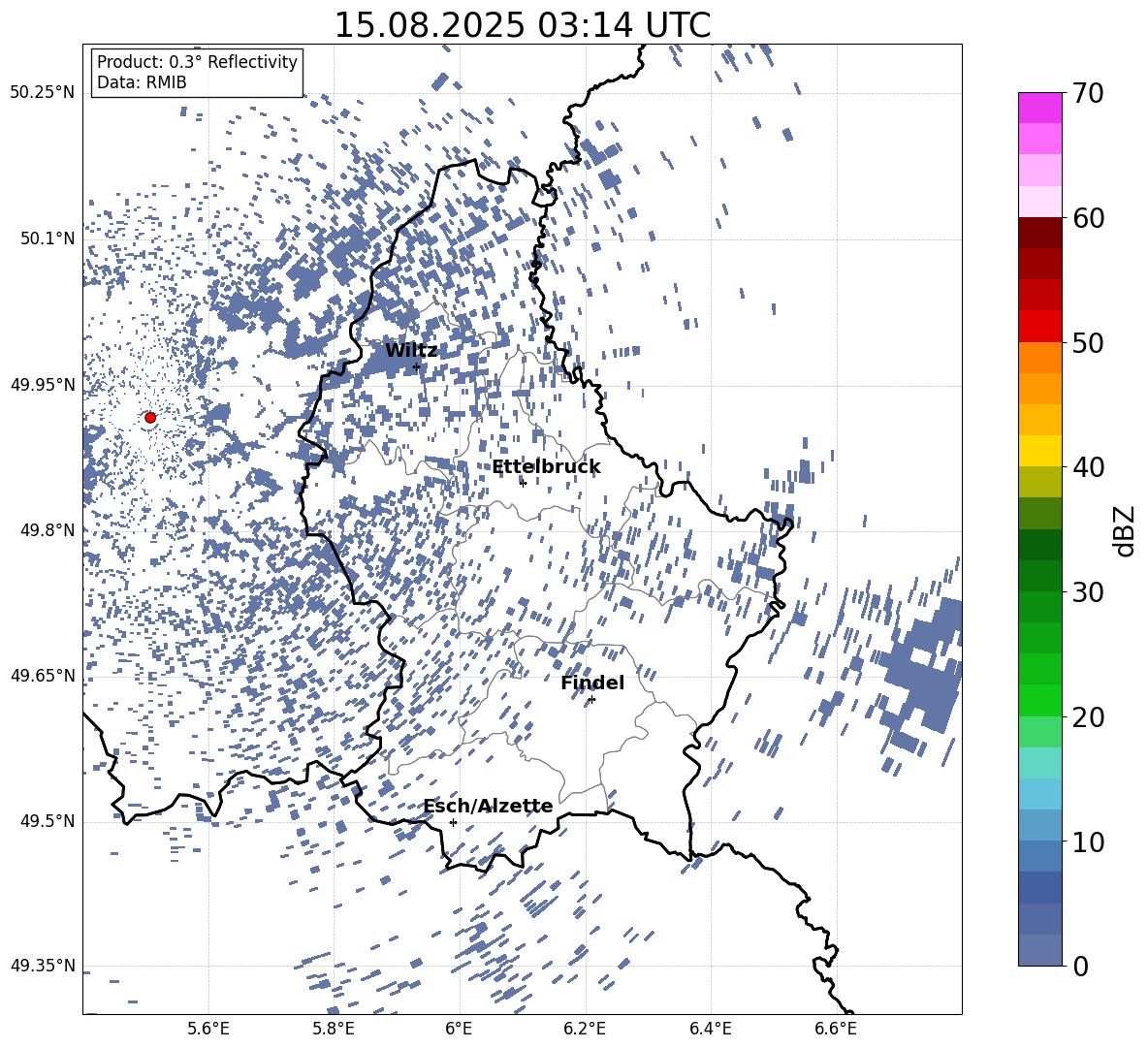This screenshot has width=1148, height=1048.
Task: Click the Wiltz city label
Action: tap(411, 351)
